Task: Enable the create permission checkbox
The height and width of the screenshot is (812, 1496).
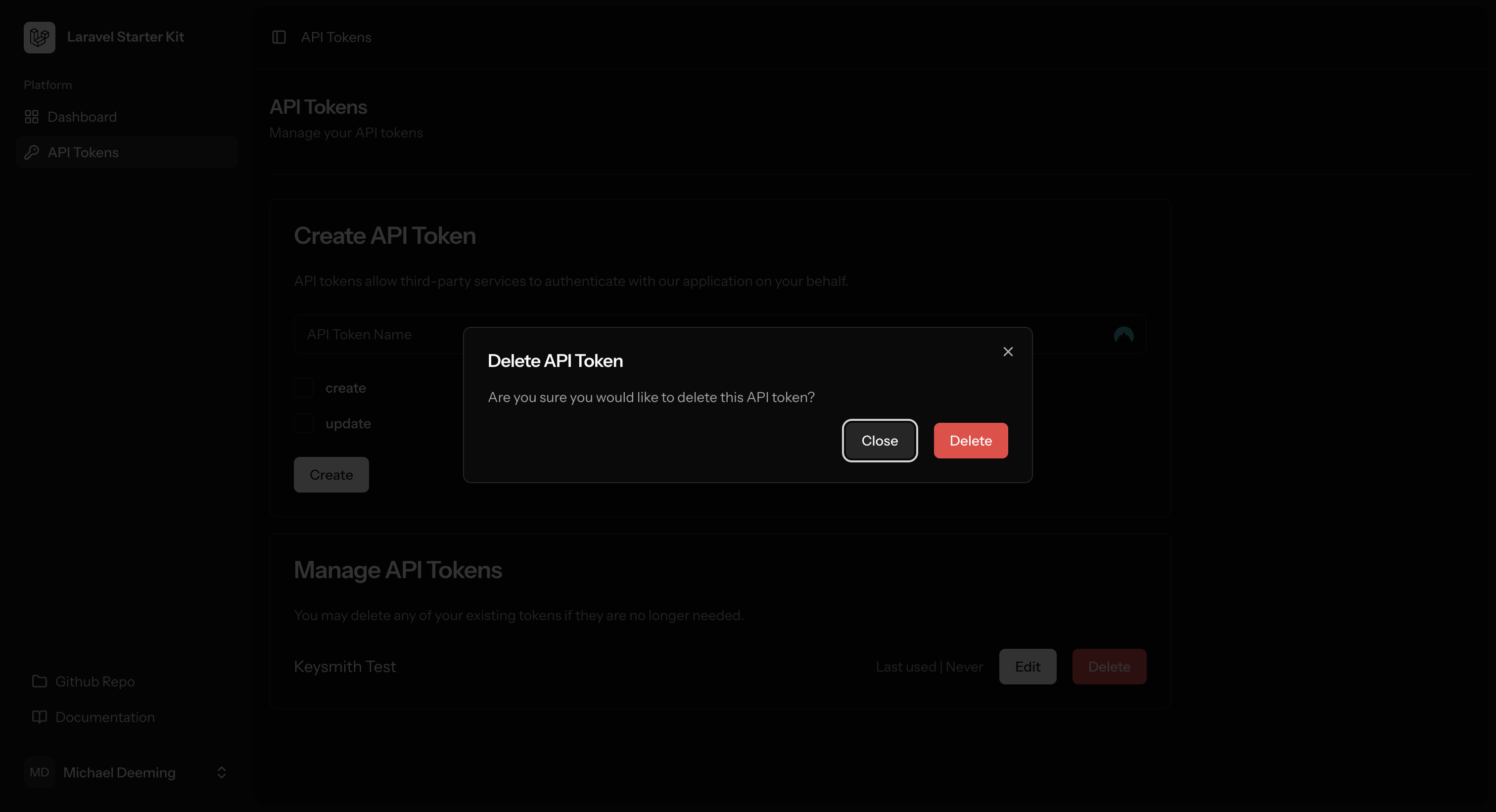Action: 304,388
